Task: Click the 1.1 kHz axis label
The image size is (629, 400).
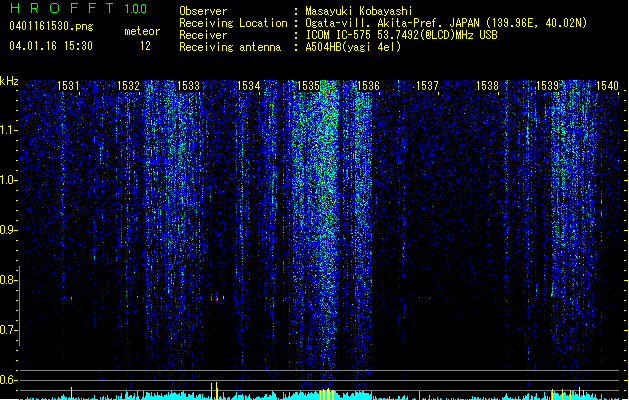Action: tap(8, 130)
